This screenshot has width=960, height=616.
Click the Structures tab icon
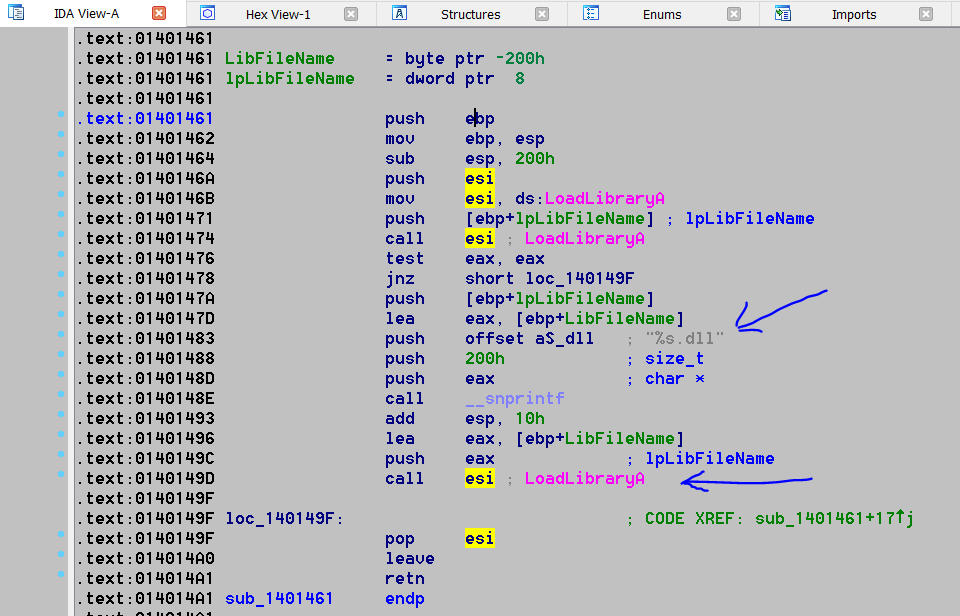tap(399, 14)
